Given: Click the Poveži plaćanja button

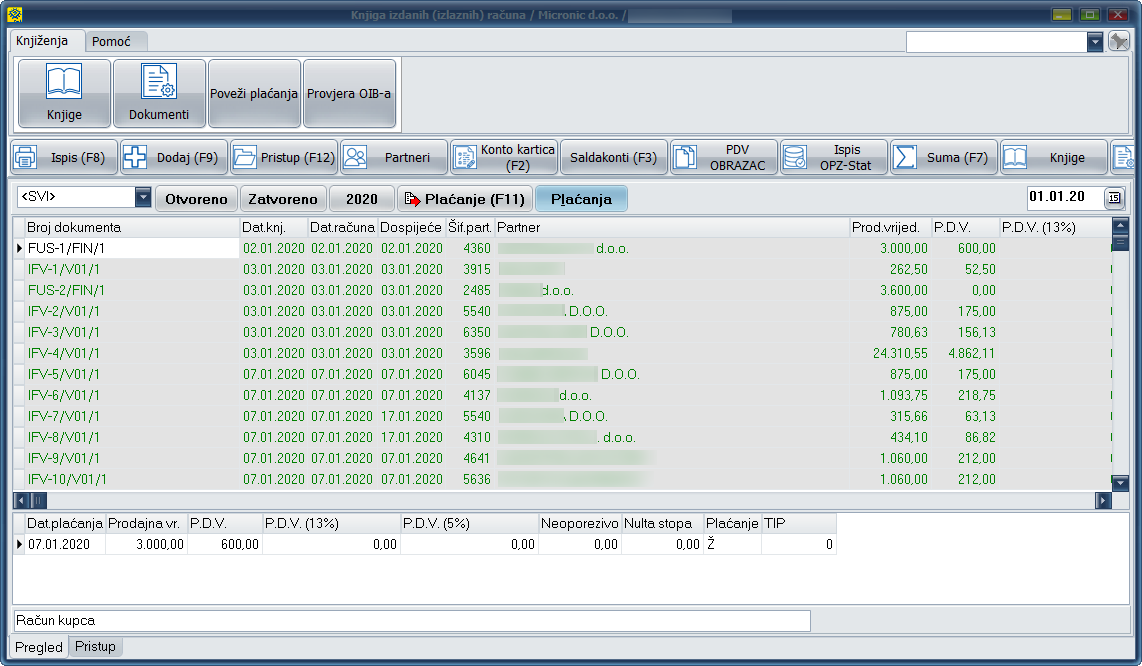Looking at the screenshot, I should tap(254, 93).
